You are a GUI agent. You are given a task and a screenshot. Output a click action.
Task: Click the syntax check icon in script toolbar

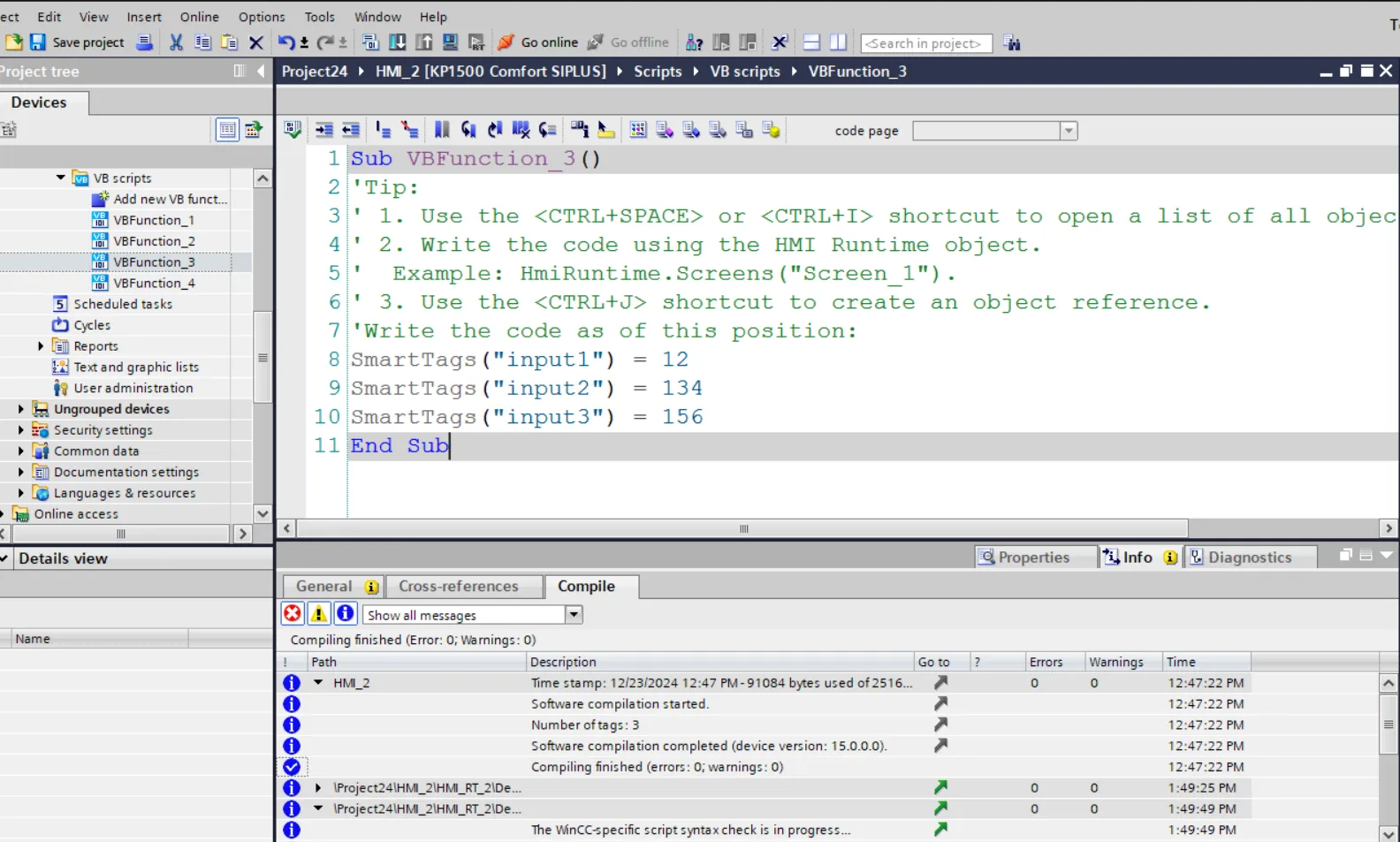[293, 130]
